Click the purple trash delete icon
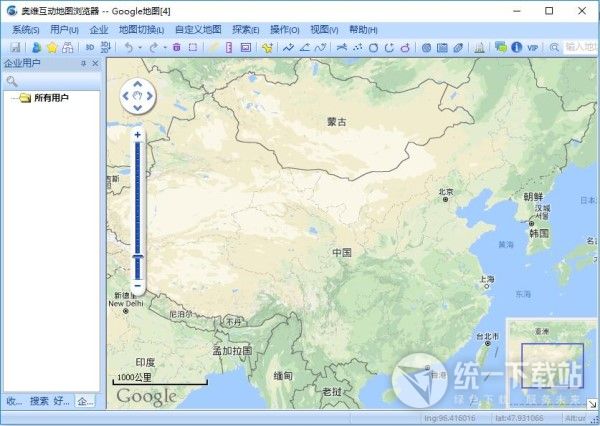Viewport: 600px width, 426px height. 177,47
